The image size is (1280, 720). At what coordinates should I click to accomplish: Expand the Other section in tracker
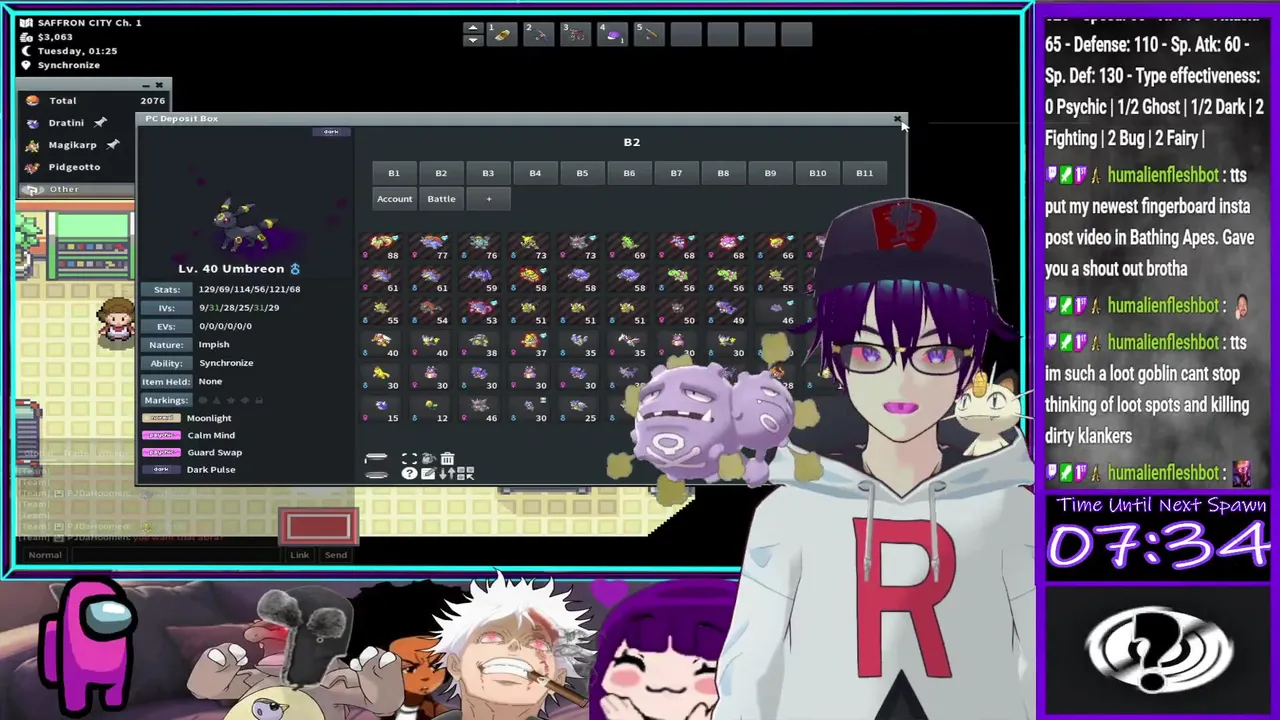pyautogui.click(x=75, y=189)
